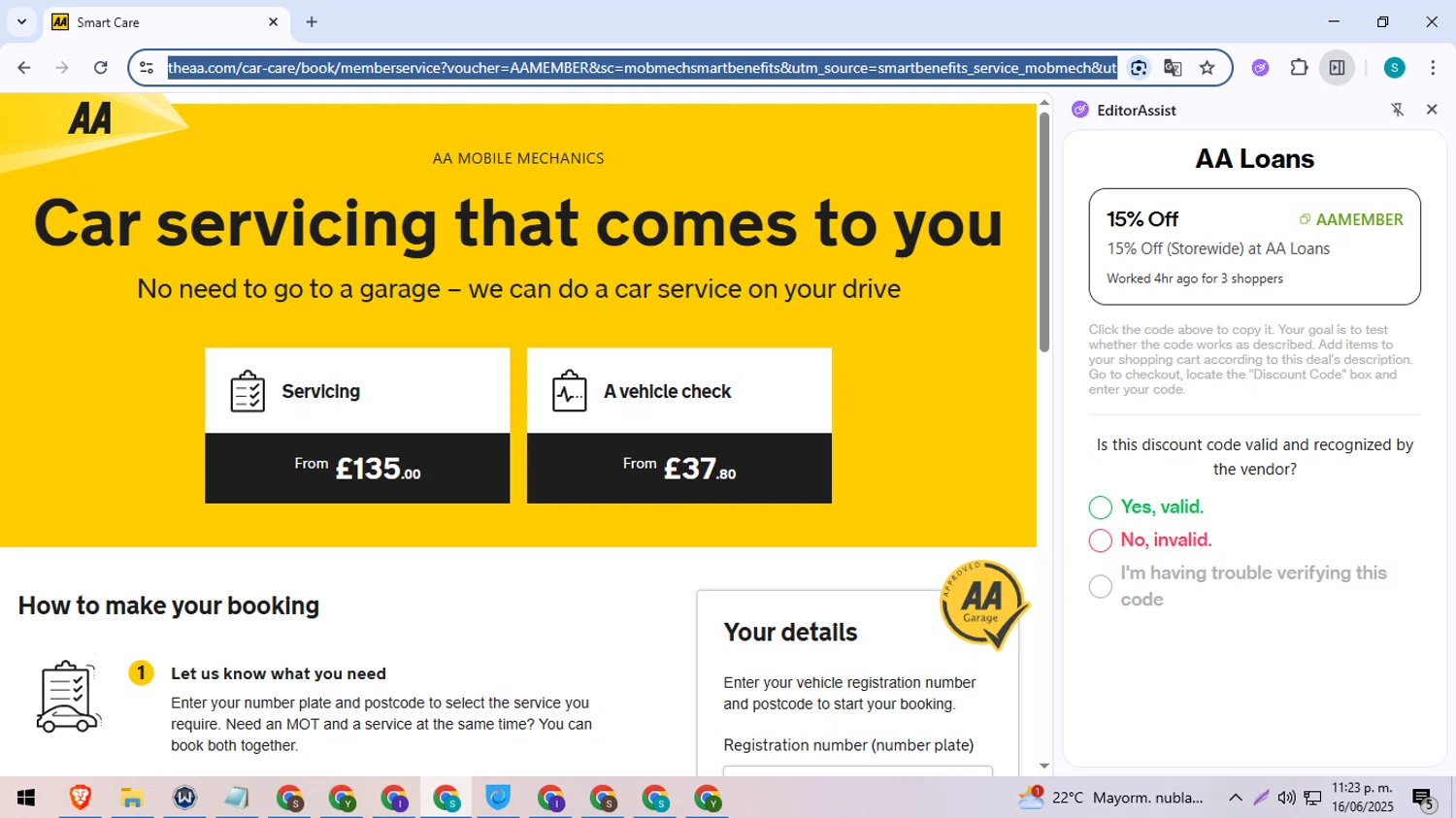
Task: Click the Servicing clipboard icon
Action: click(x=248, y=391)
